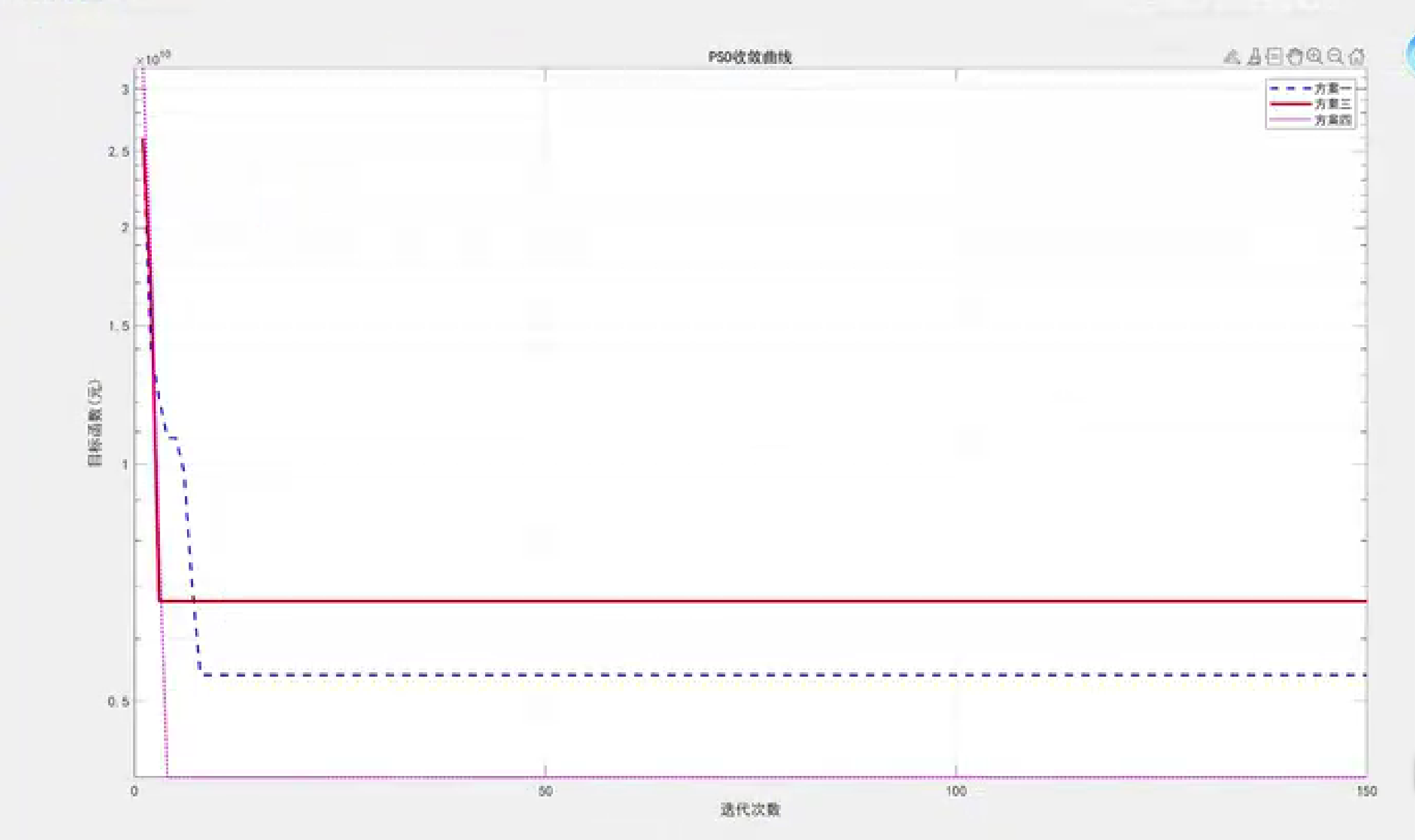
Task: Activate the pan hand tool
Action: (x=1295, y=57)
